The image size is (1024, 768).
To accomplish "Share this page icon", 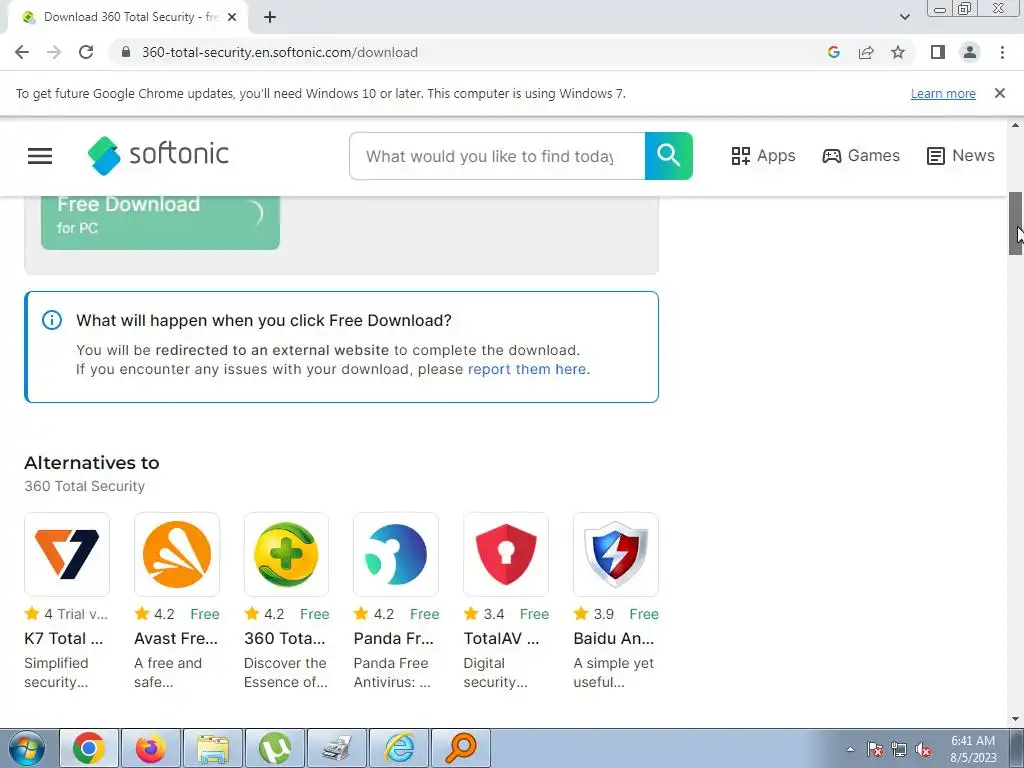I will [x=866, y=52].
